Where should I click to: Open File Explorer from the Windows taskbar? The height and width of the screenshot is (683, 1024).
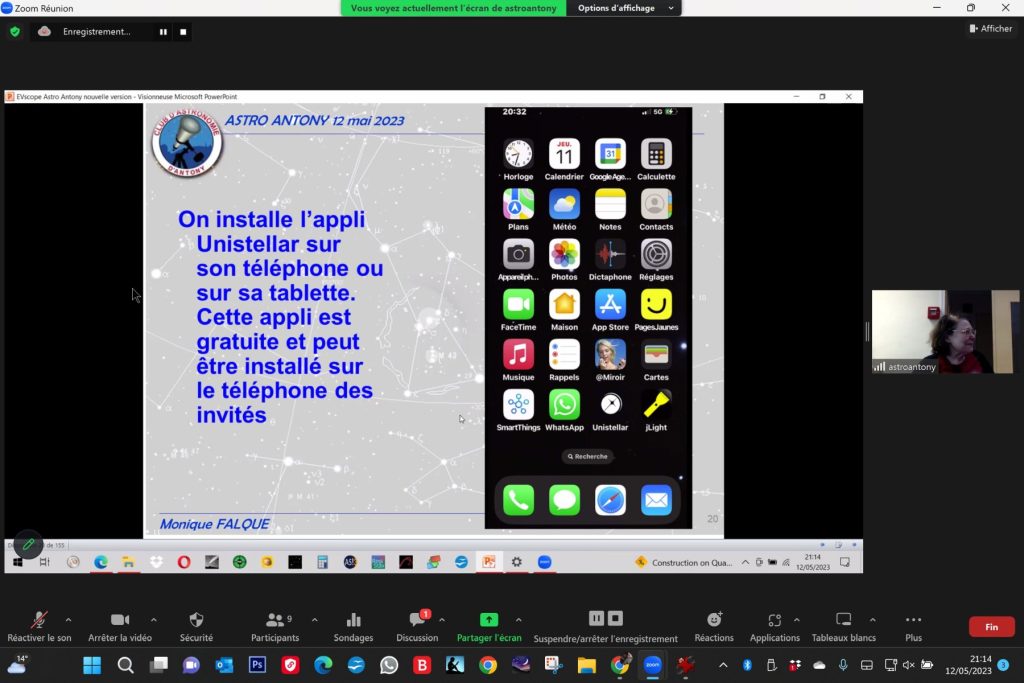tap(586, 665)
